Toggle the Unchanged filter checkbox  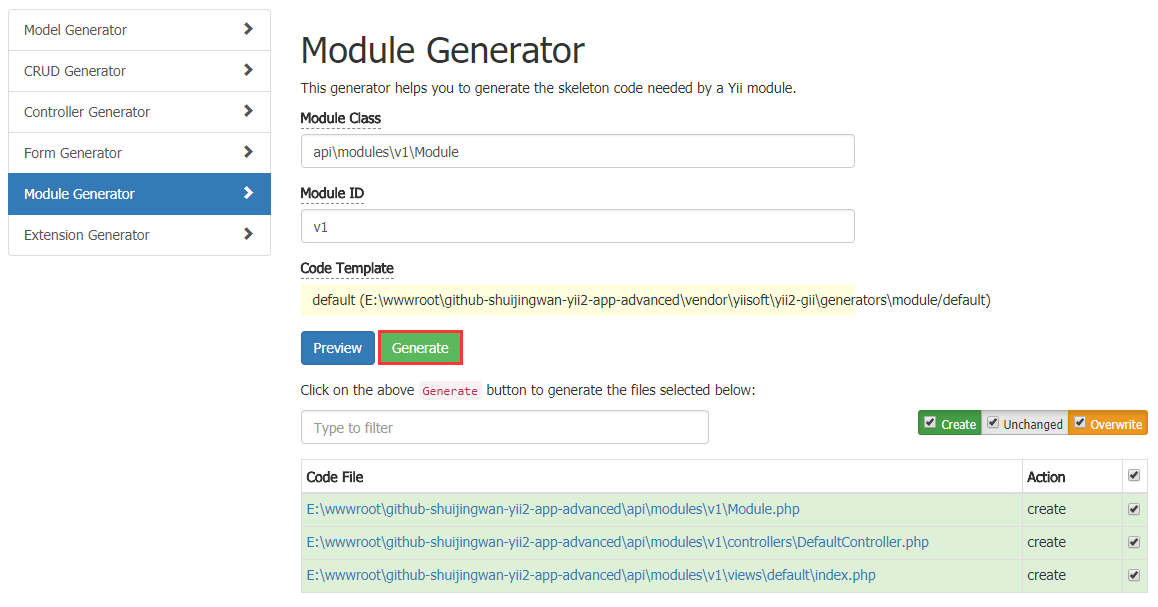click(x=993, y=422)
